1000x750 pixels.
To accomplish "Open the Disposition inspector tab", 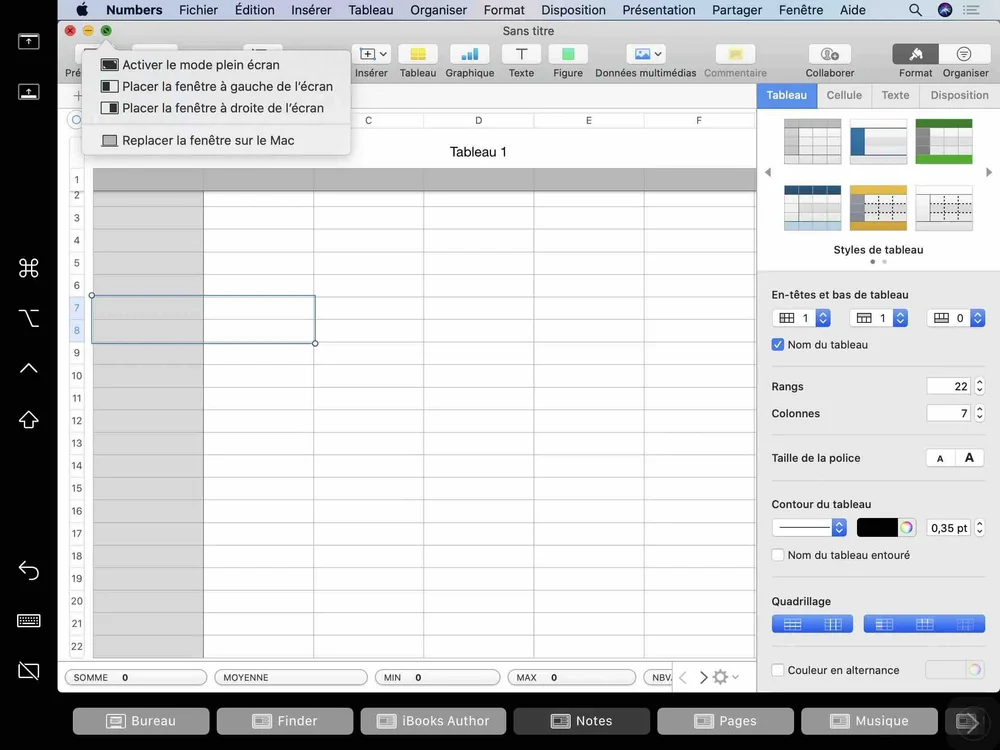I will pyautogui.click(x=959, y=95).
